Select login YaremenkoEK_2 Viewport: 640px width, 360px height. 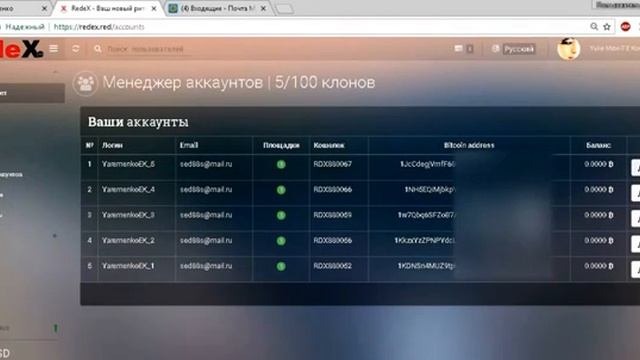point(128,240)
